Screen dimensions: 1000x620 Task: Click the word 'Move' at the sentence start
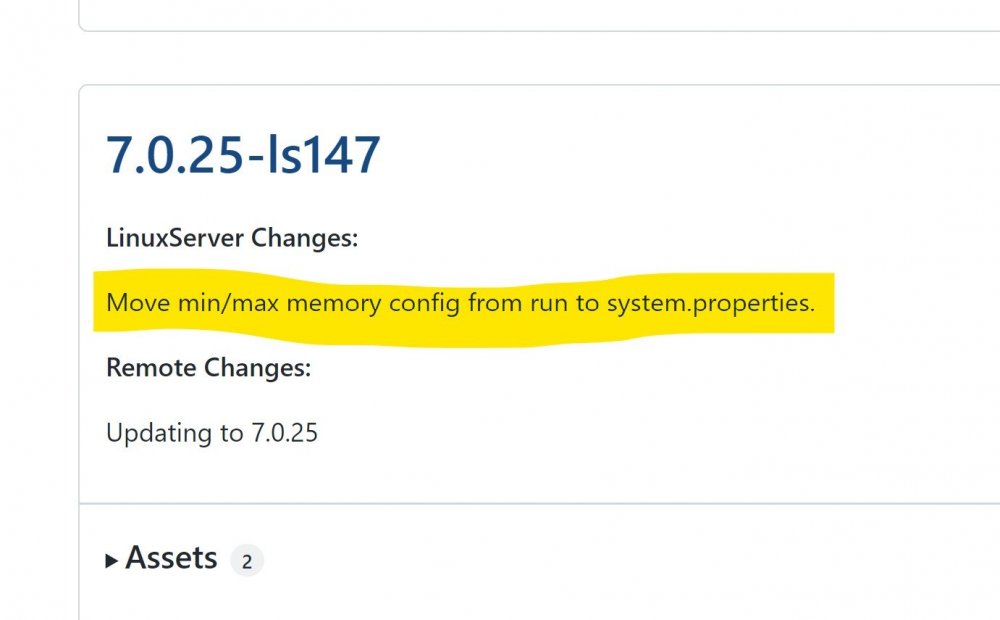pyautogui.click(x=138, y=302)
